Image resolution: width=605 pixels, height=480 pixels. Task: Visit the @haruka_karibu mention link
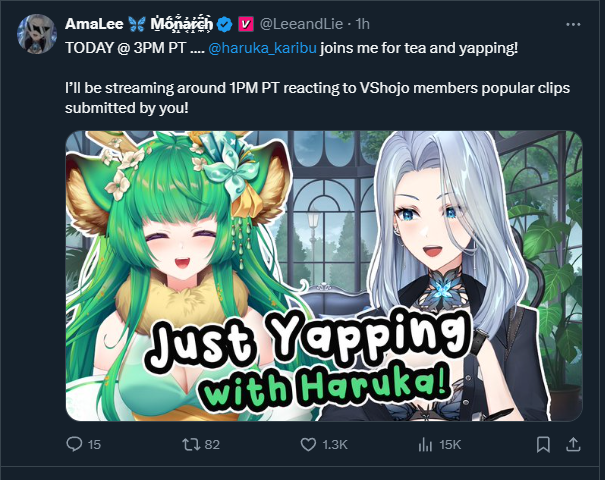point(262,48)
